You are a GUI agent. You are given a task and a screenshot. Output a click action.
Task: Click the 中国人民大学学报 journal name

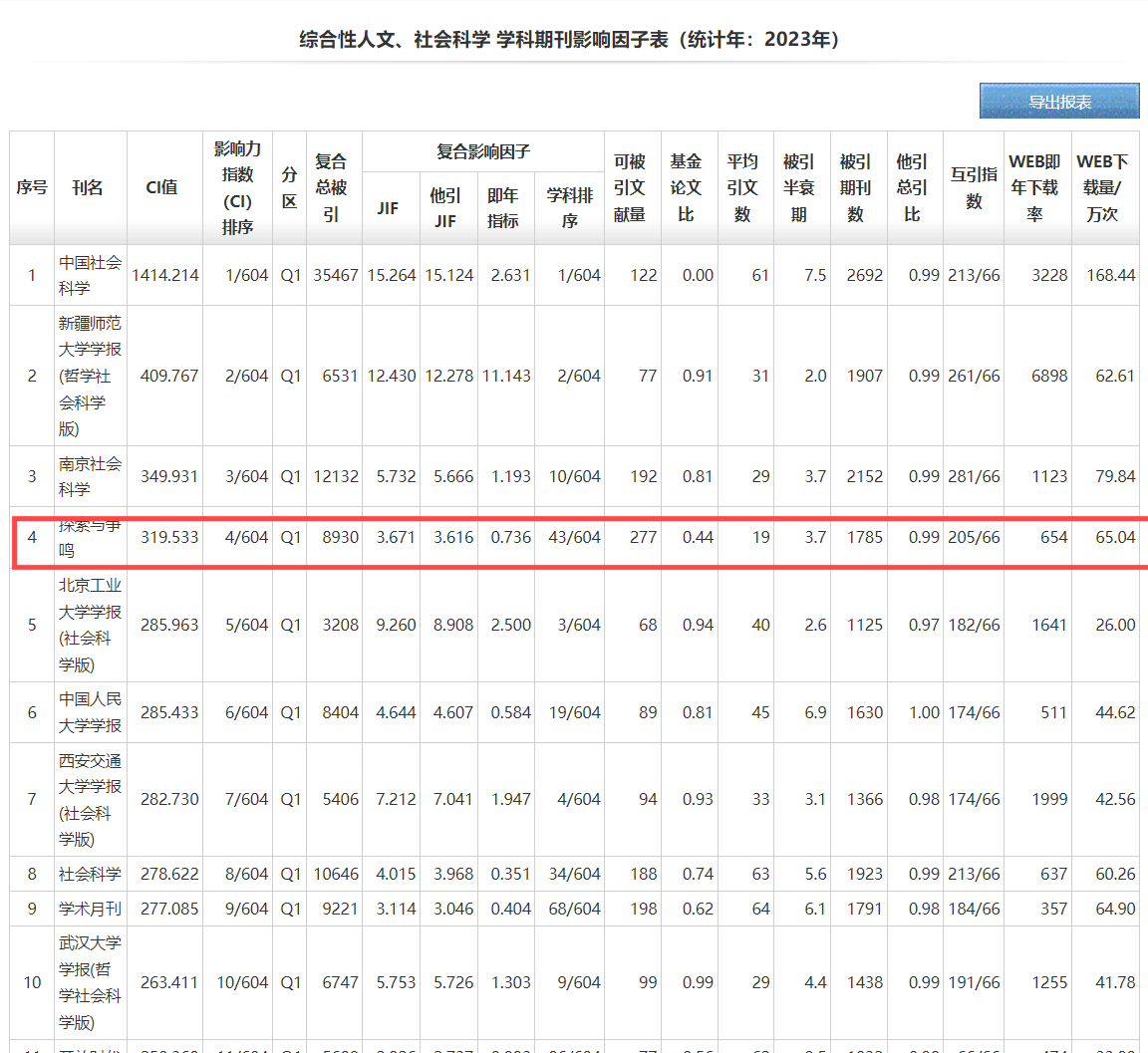tap(90, 712)
